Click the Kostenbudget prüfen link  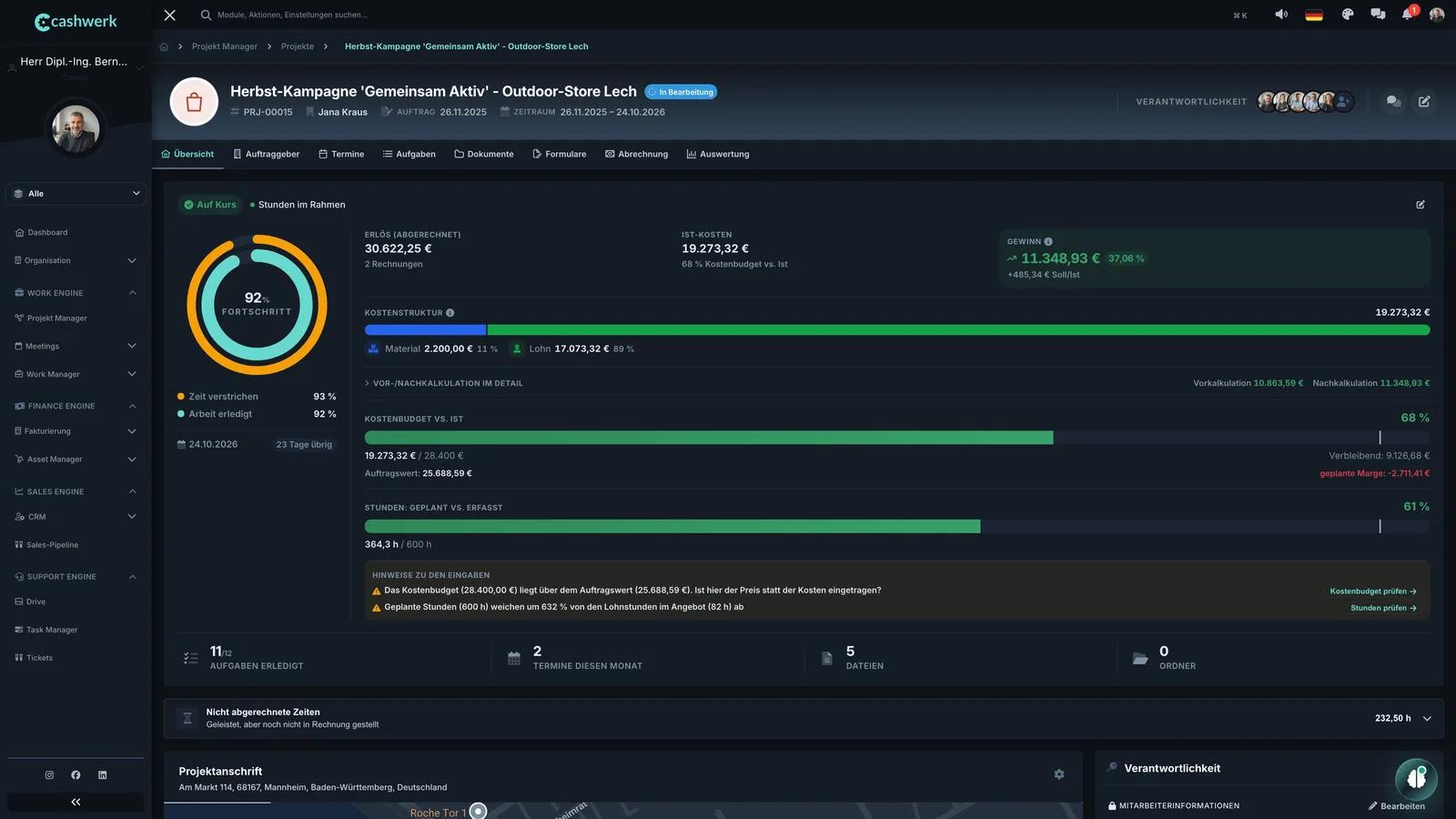click(x=1373, y=591)
